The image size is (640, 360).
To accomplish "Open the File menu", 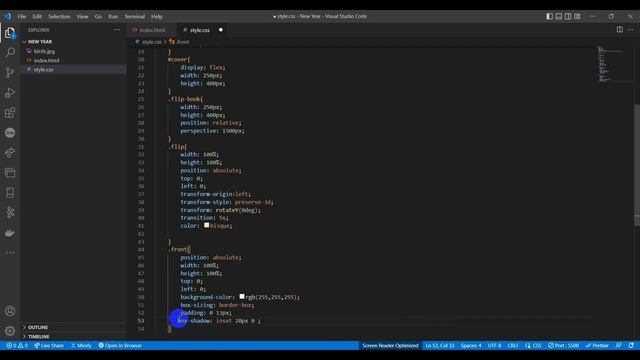I will [x=22, y=16].
